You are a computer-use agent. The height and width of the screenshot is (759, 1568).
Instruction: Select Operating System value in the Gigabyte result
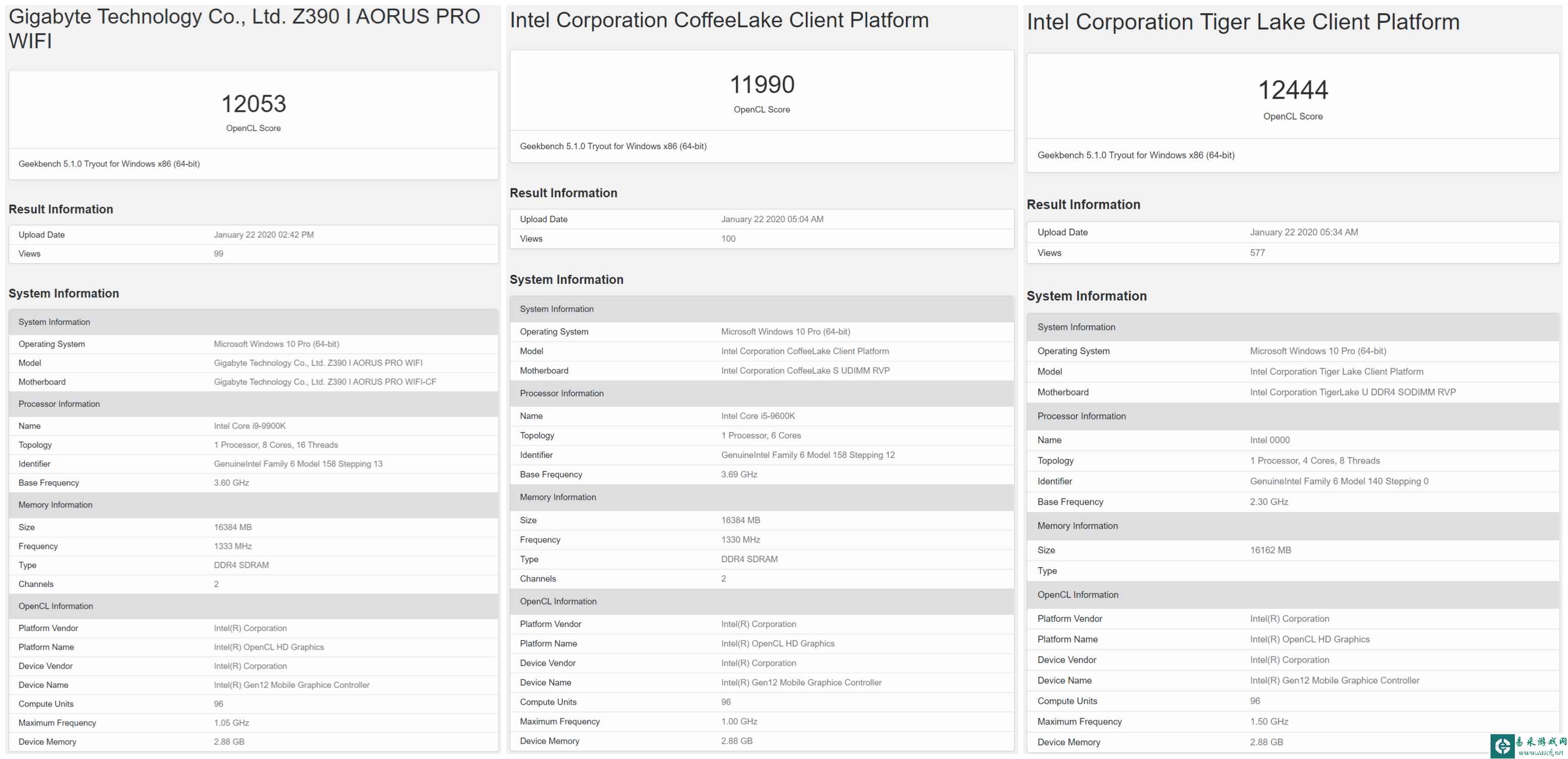pos(276,345)
